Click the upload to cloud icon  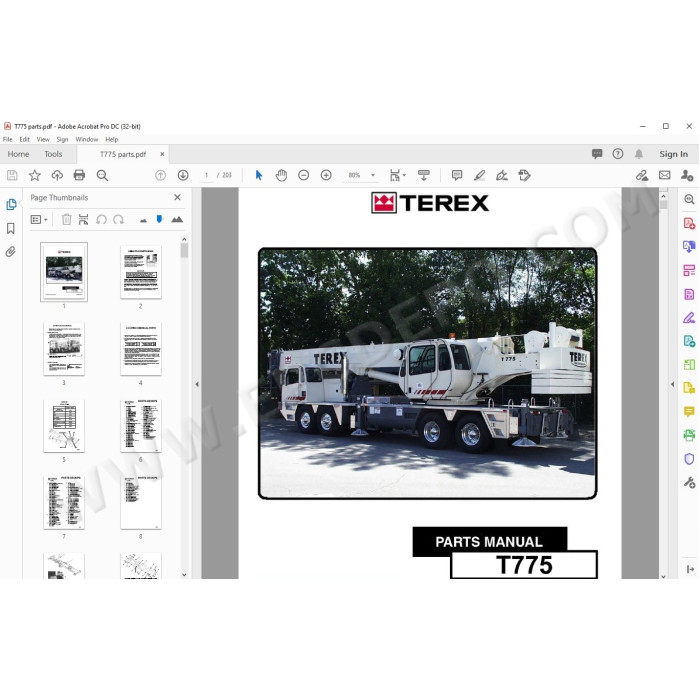point(57,175)
